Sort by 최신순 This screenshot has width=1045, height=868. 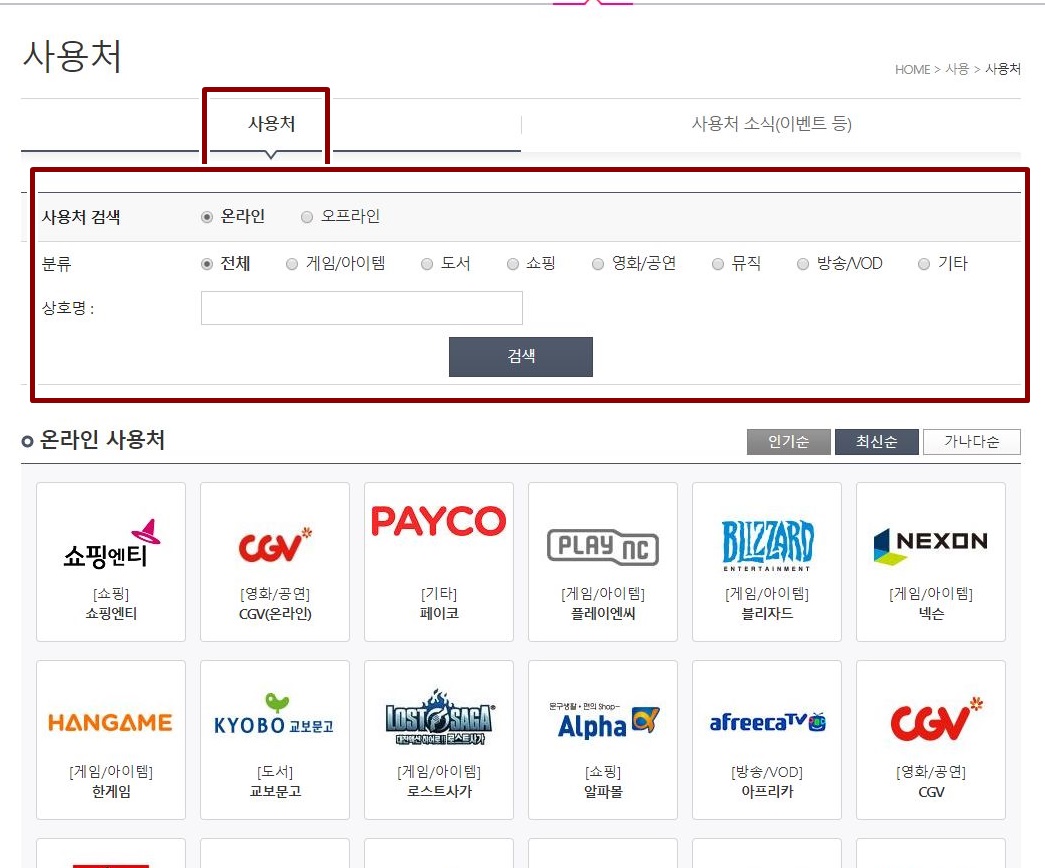[876, 441]
